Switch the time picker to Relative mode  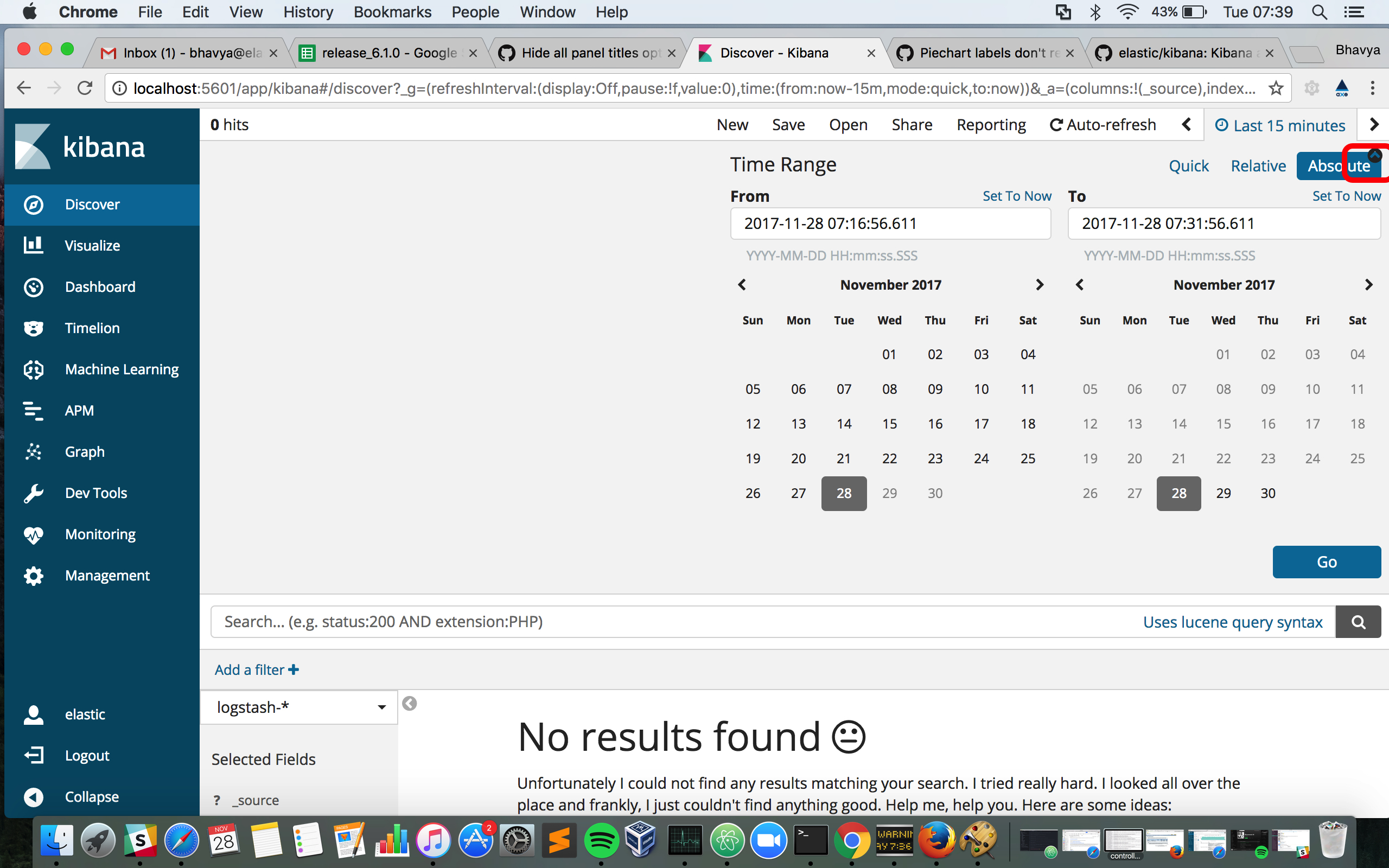(1258, 165)
